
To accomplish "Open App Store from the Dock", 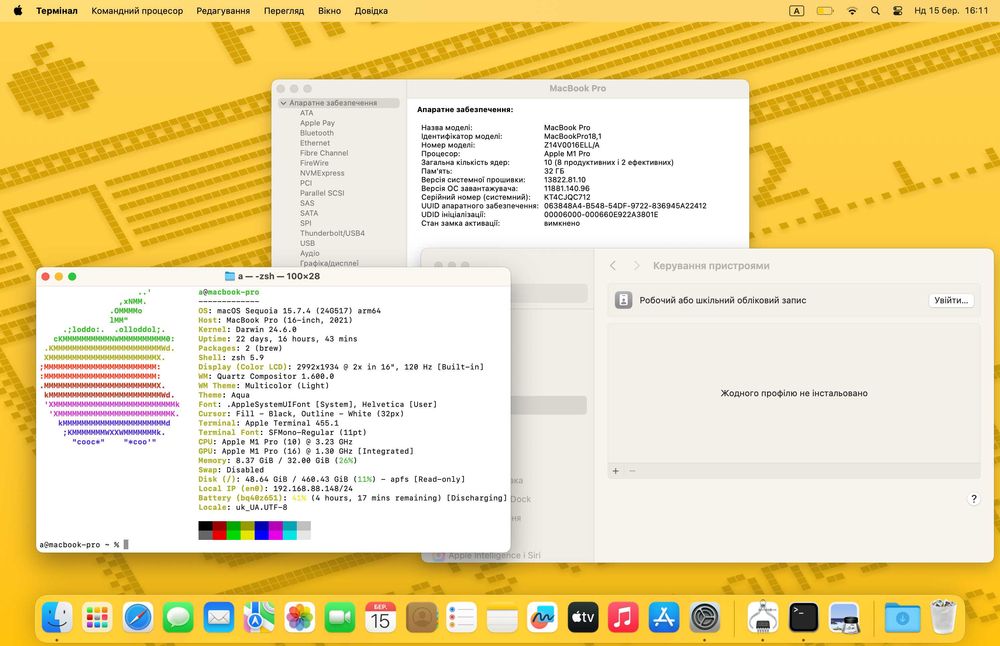I will tap(664, 617).
